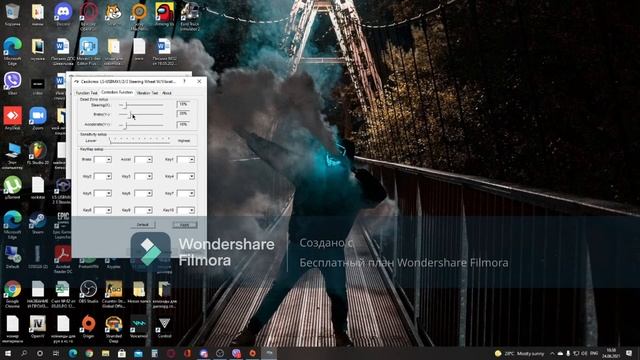Open the Key3 mapping dropdown

143,176
